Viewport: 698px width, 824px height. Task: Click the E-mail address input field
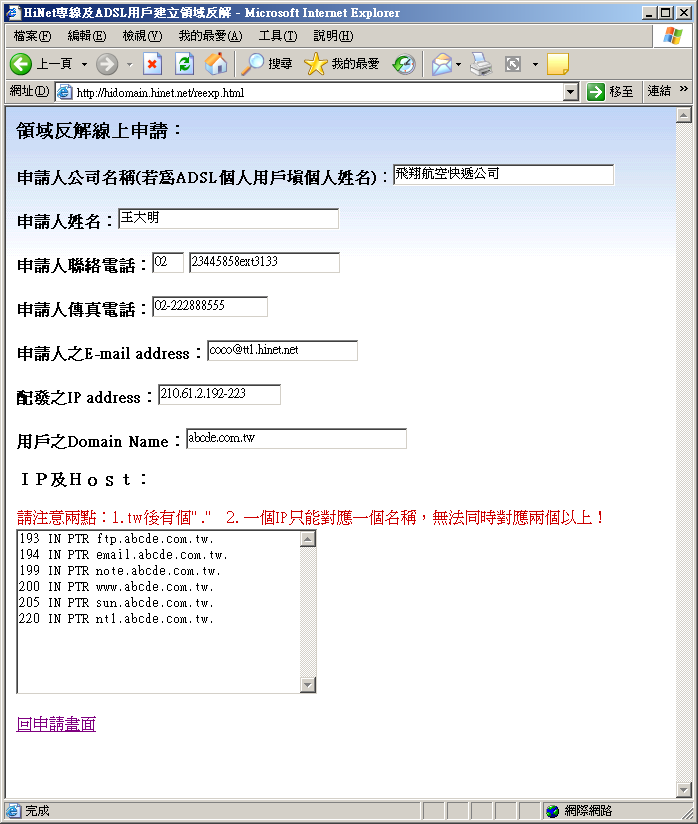click(282, 351)
